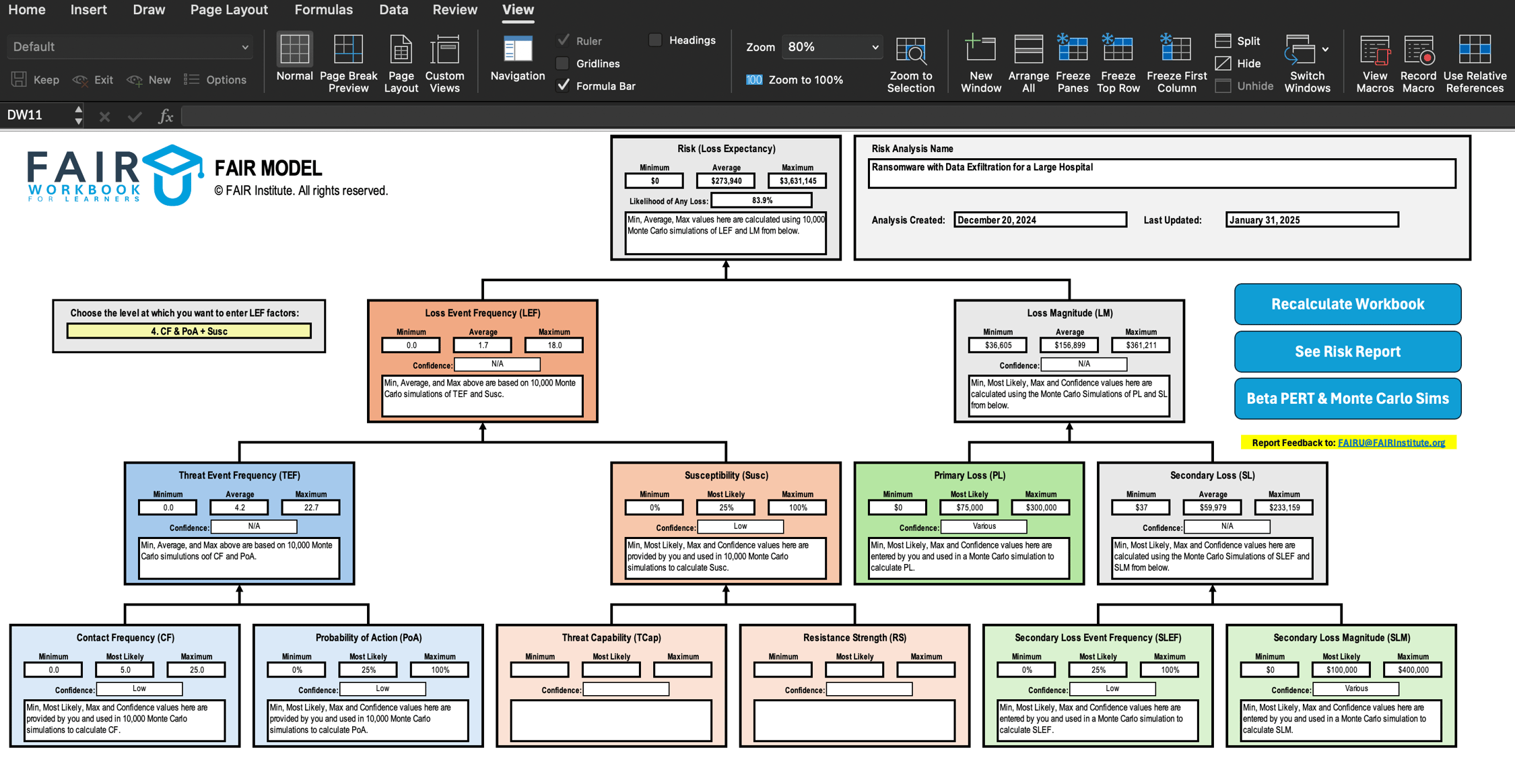Viewport: 1515px width, 784px height.
Task: Click the Zoom to Selection icon
Action: point(910,50)
